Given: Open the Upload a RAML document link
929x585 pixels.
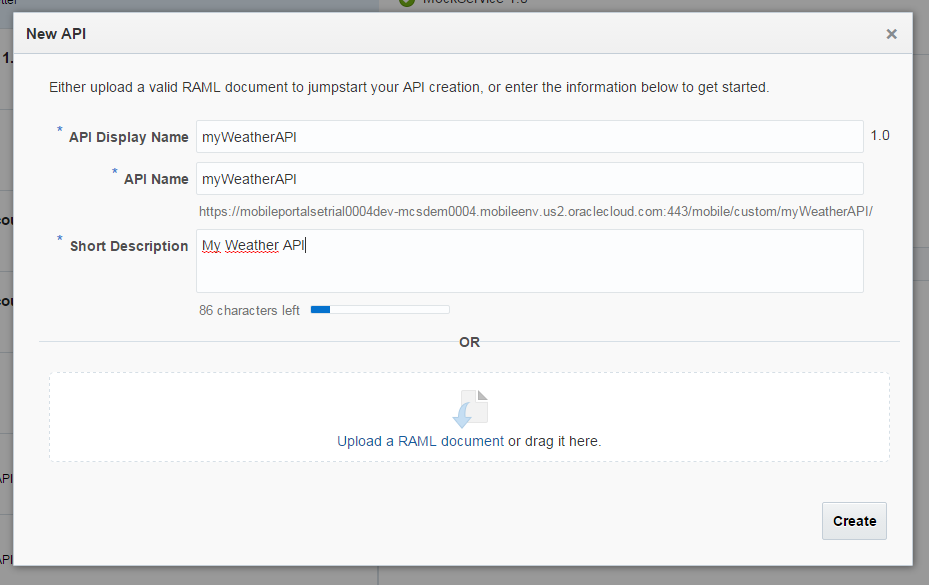Looking at the screenshot, I should tap(420, 441).
